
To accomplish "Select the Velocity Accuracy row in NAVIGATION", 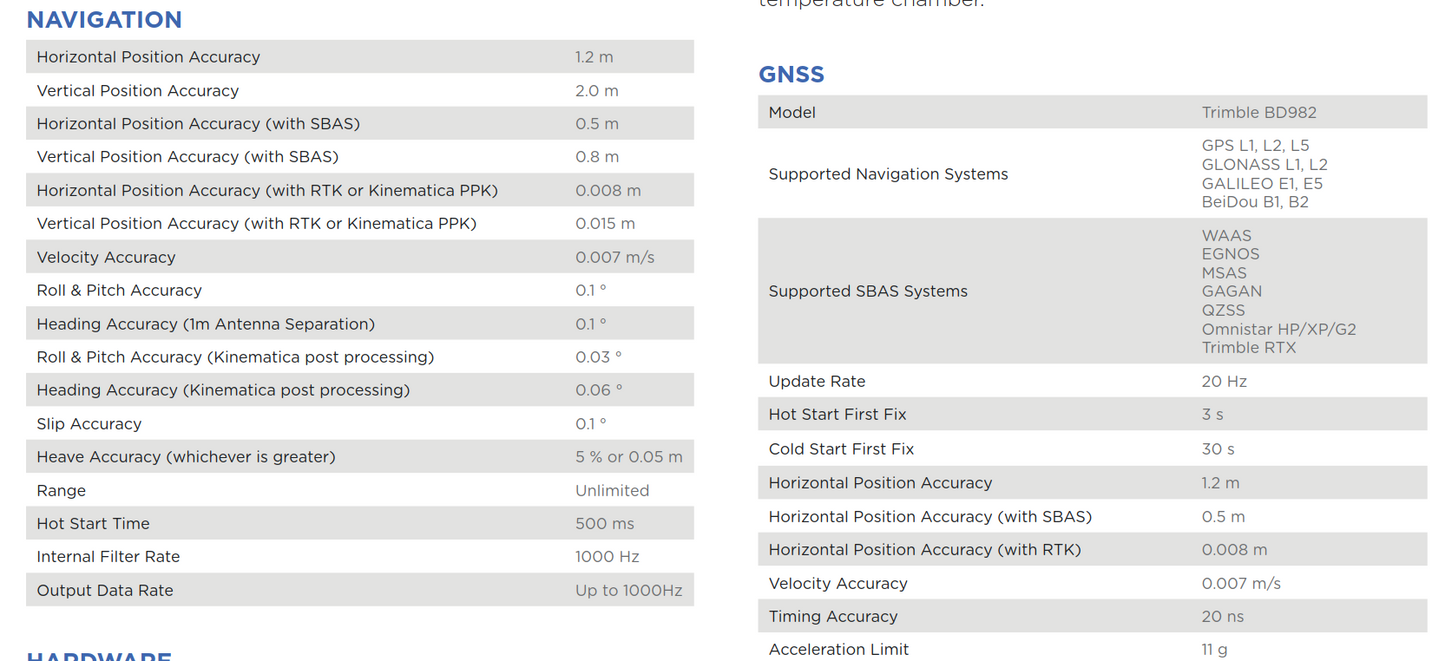I will click(x=360, y=256).
